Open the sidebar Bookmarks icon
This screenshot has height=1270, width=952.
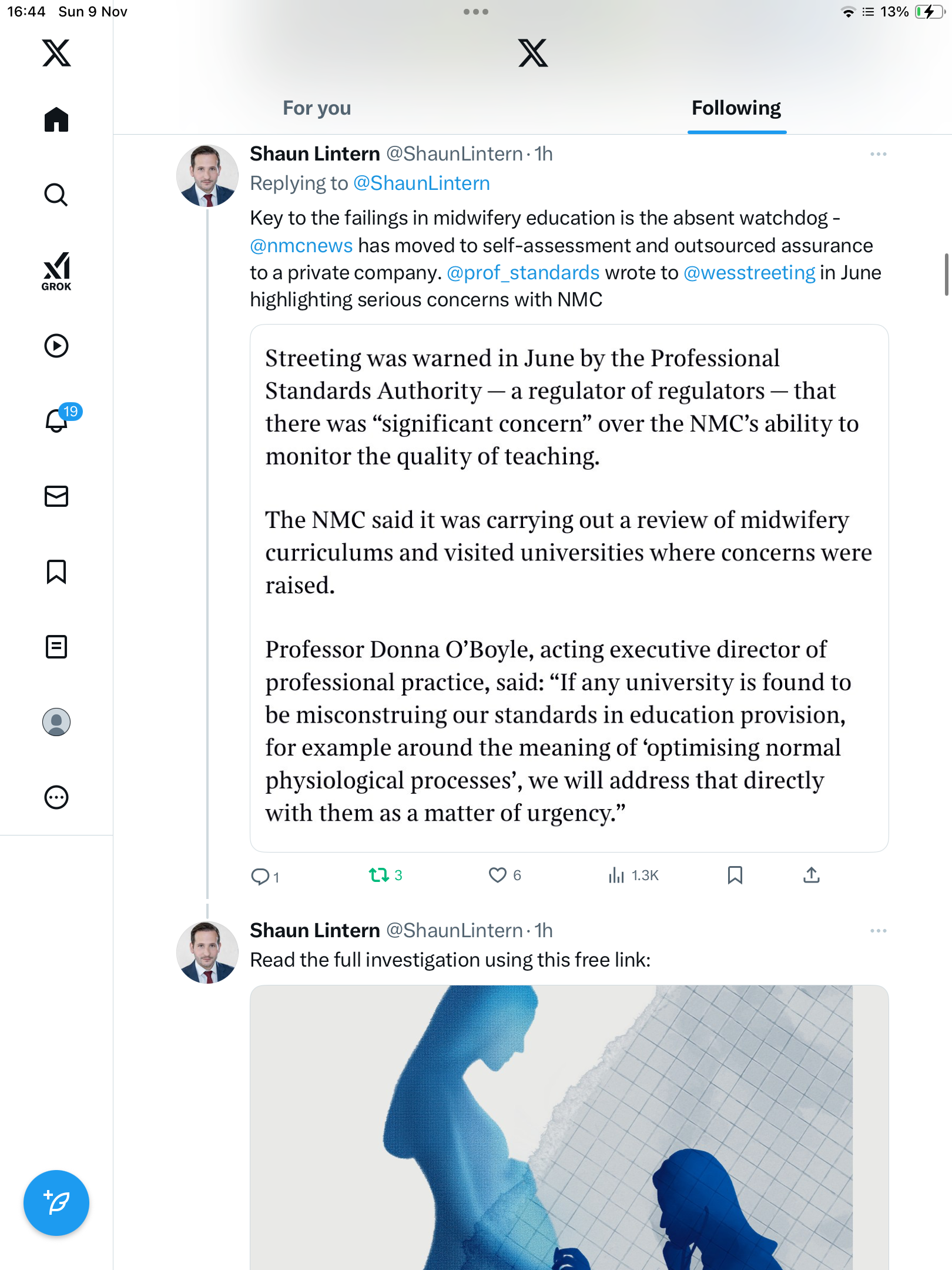pos(56,571)
